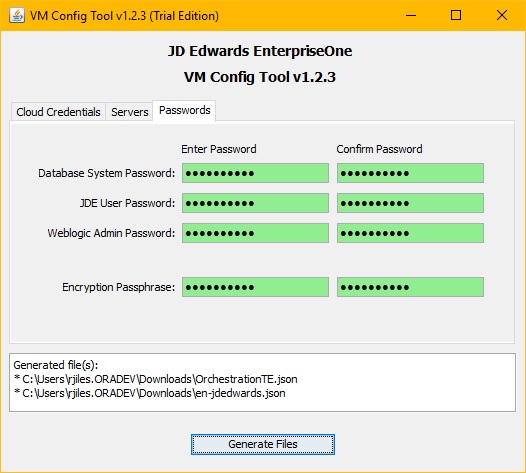The image size is (526, 473).
Task: Select the Encryption Passphrase entry field
Action: (255, 287)
